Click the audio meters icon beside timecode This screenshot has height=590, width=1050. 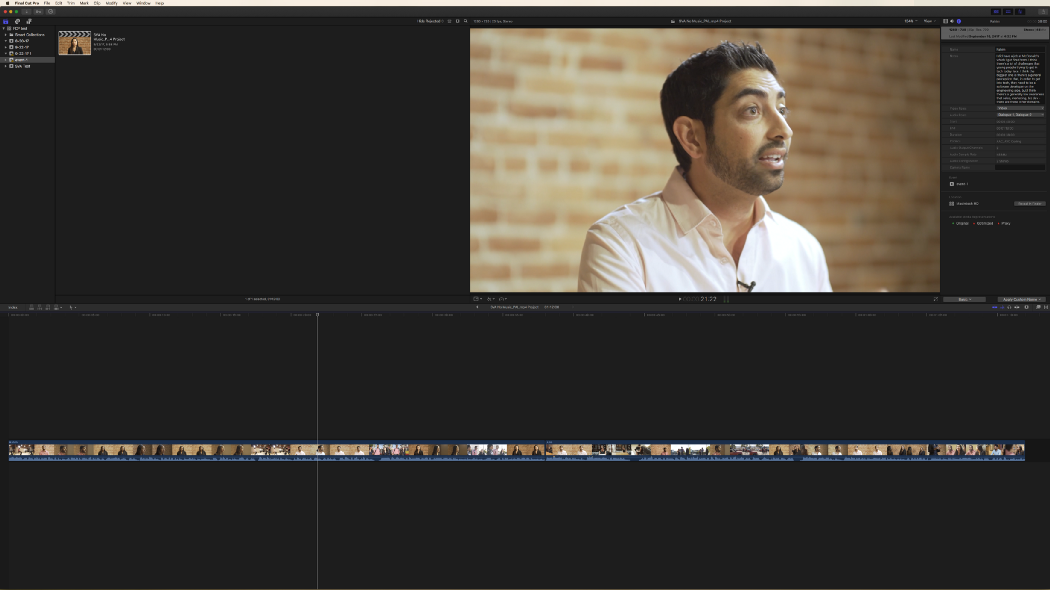tap(726, 299)
